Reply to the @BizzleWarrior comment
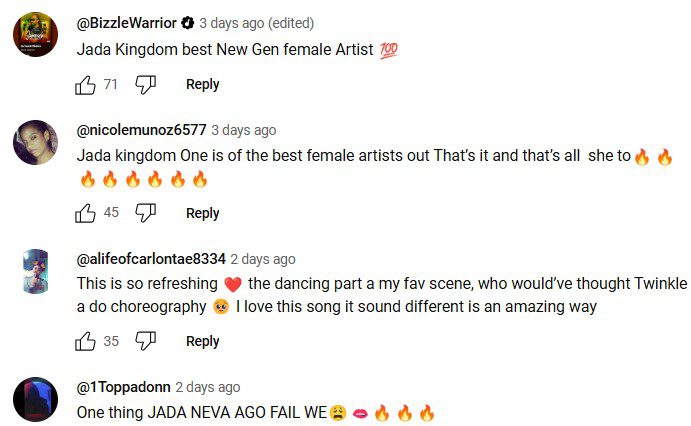691x426 pixels. pos(202,85)
